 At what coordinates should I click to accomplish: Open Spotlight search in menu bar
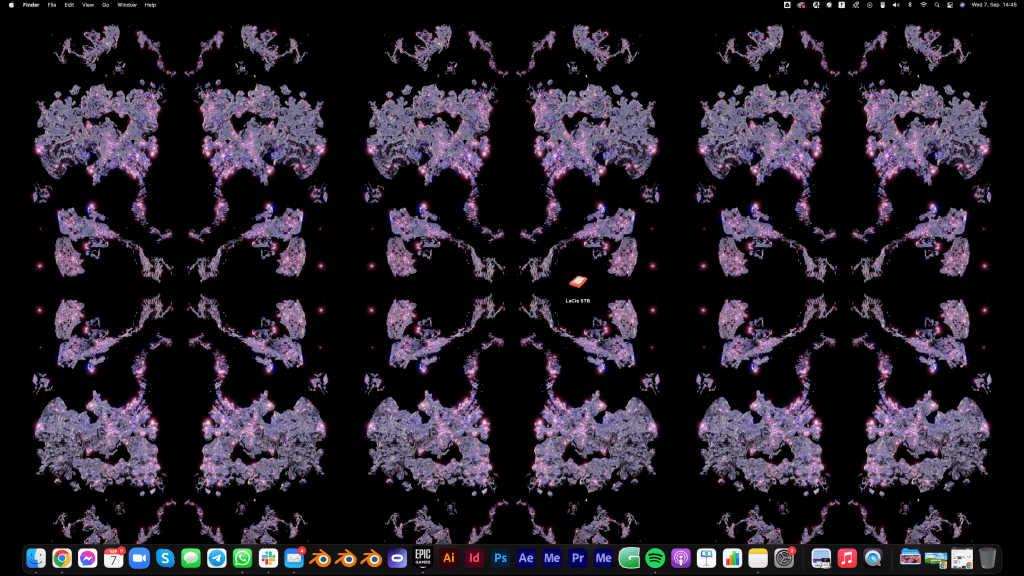pyautogui.click(x=936, y=5)
